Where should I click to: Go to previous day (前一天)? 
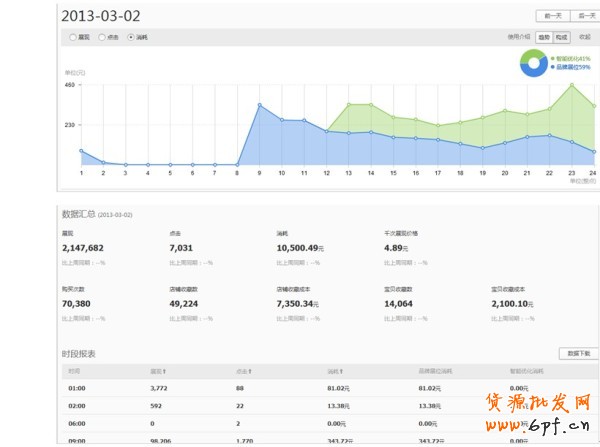coord(550,16)
